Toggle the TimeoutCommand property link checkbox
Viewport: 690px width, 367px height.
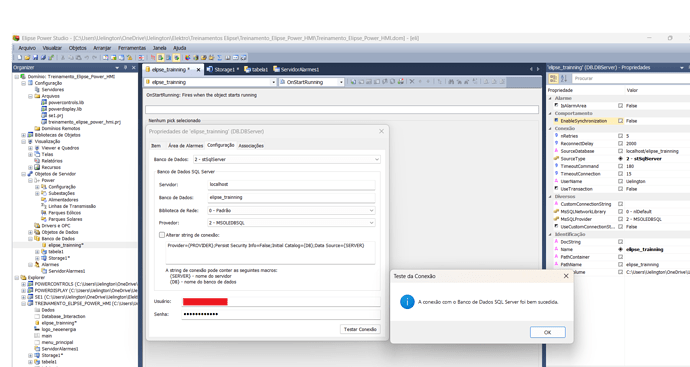[x=620, y=166]
